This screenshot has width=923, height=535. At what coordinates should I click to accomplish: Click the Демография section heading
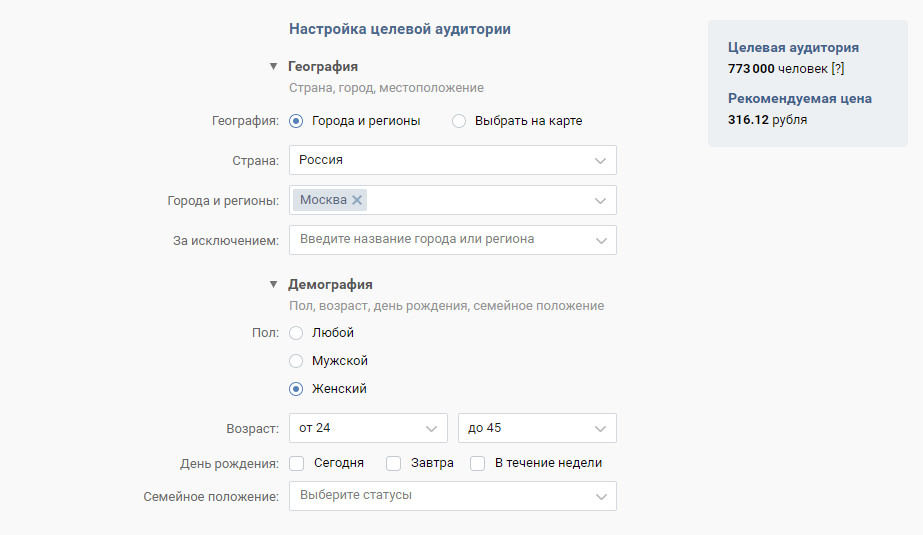coord(330,285)
